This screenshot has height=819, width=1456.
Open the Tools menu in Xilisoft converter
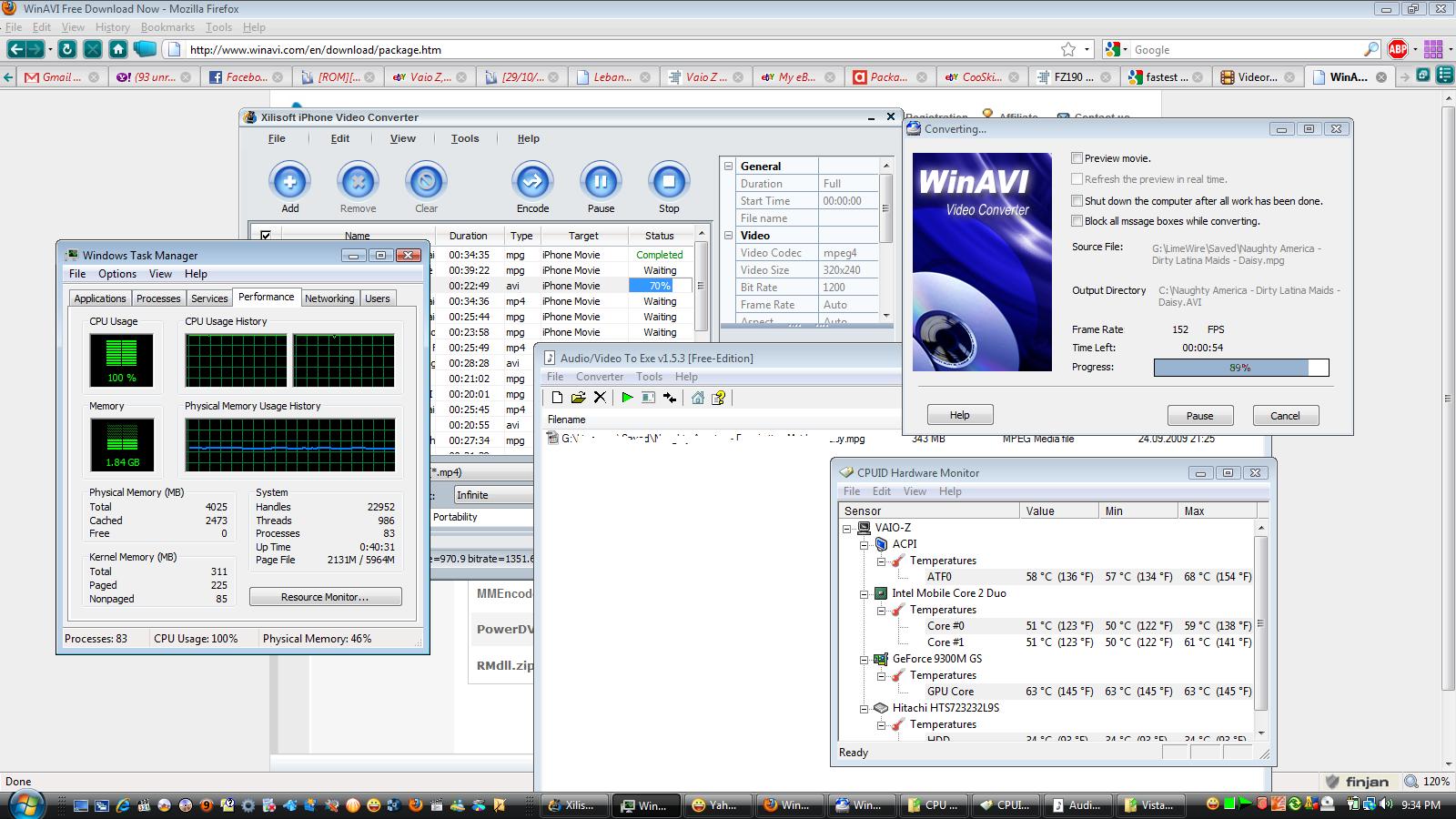464,138
